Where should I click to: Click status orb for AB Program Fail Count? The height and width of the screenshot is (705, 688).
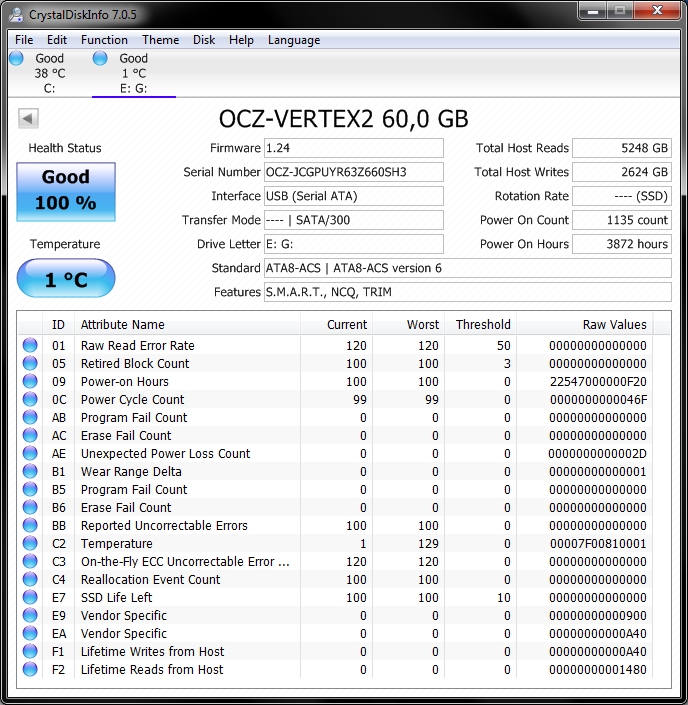pyautogui.click(x=30, y=417)
